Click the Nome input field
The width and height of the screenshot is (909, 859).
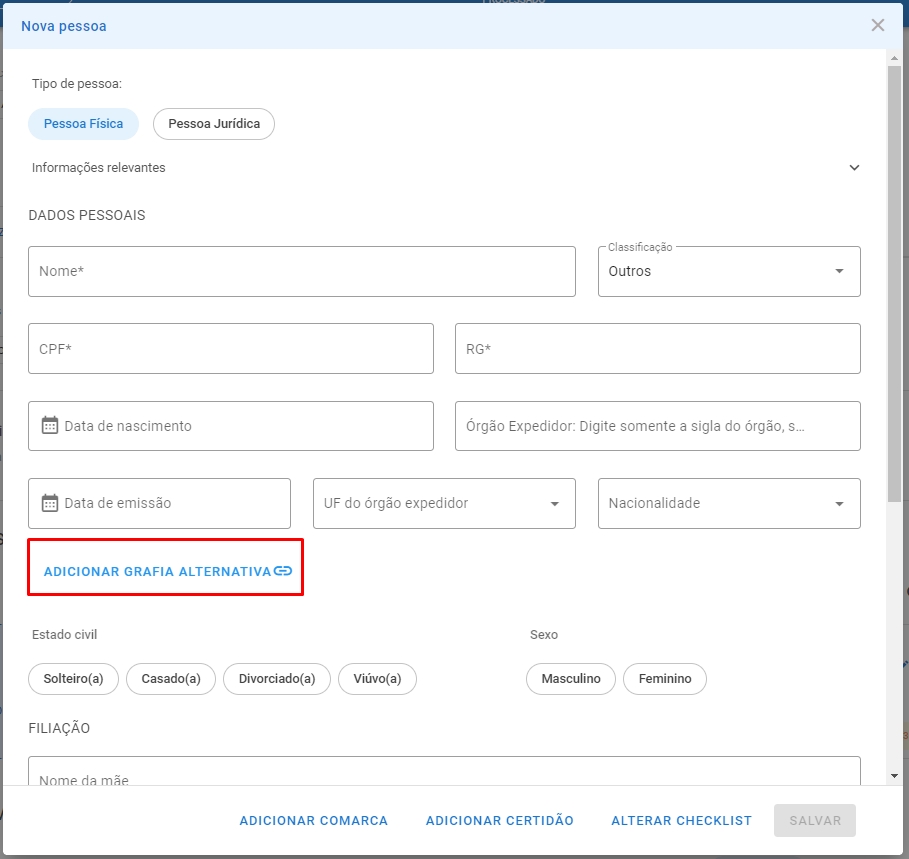coord(302,271)
